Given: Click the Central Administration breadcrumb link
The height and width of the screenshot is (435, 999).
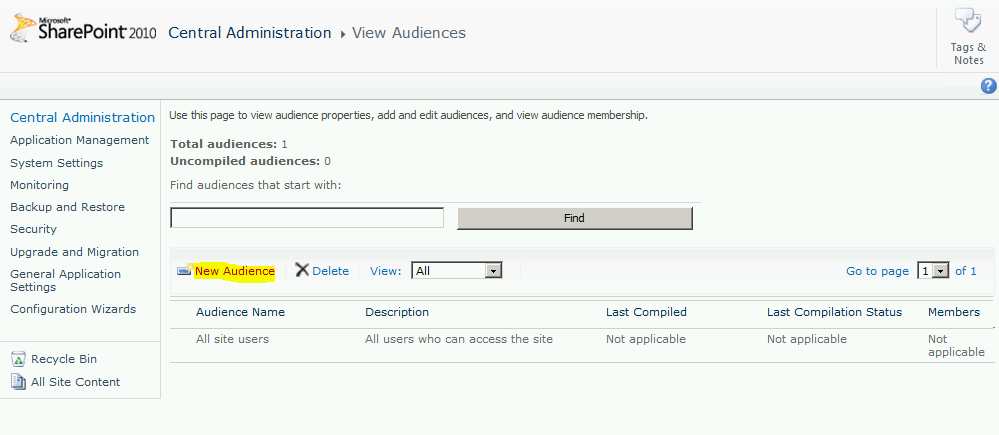Looking at the screenshot, I should point(249,33).
